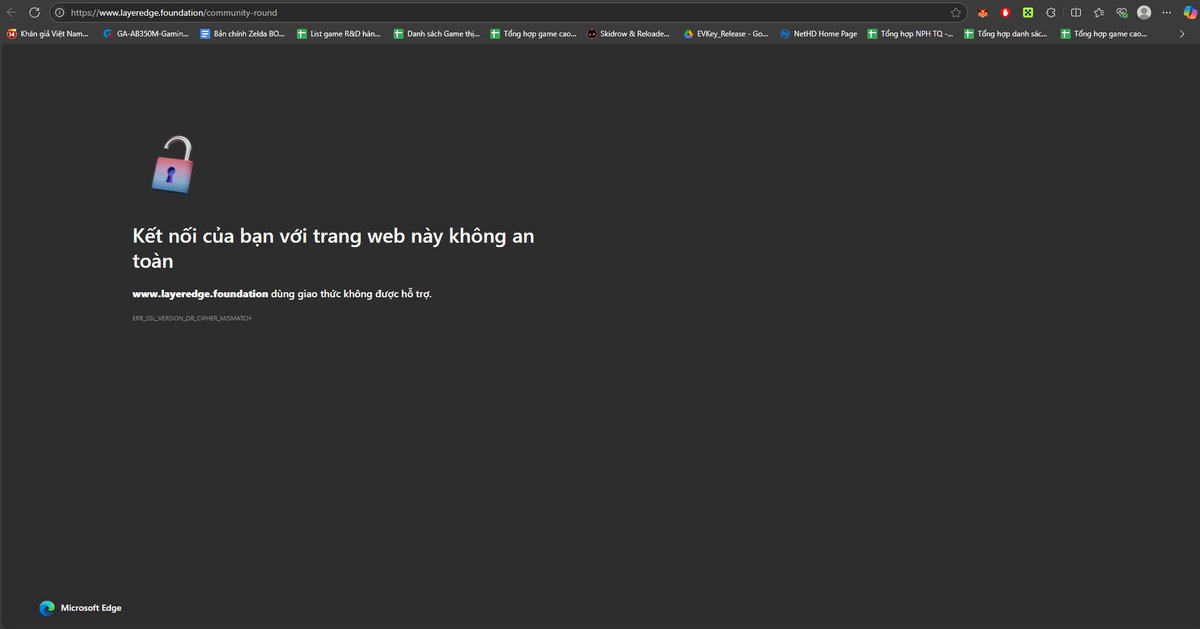
Task: Open the NetHD Home Page bookmark
Action: pyautogui.click(x=819, y=34)
